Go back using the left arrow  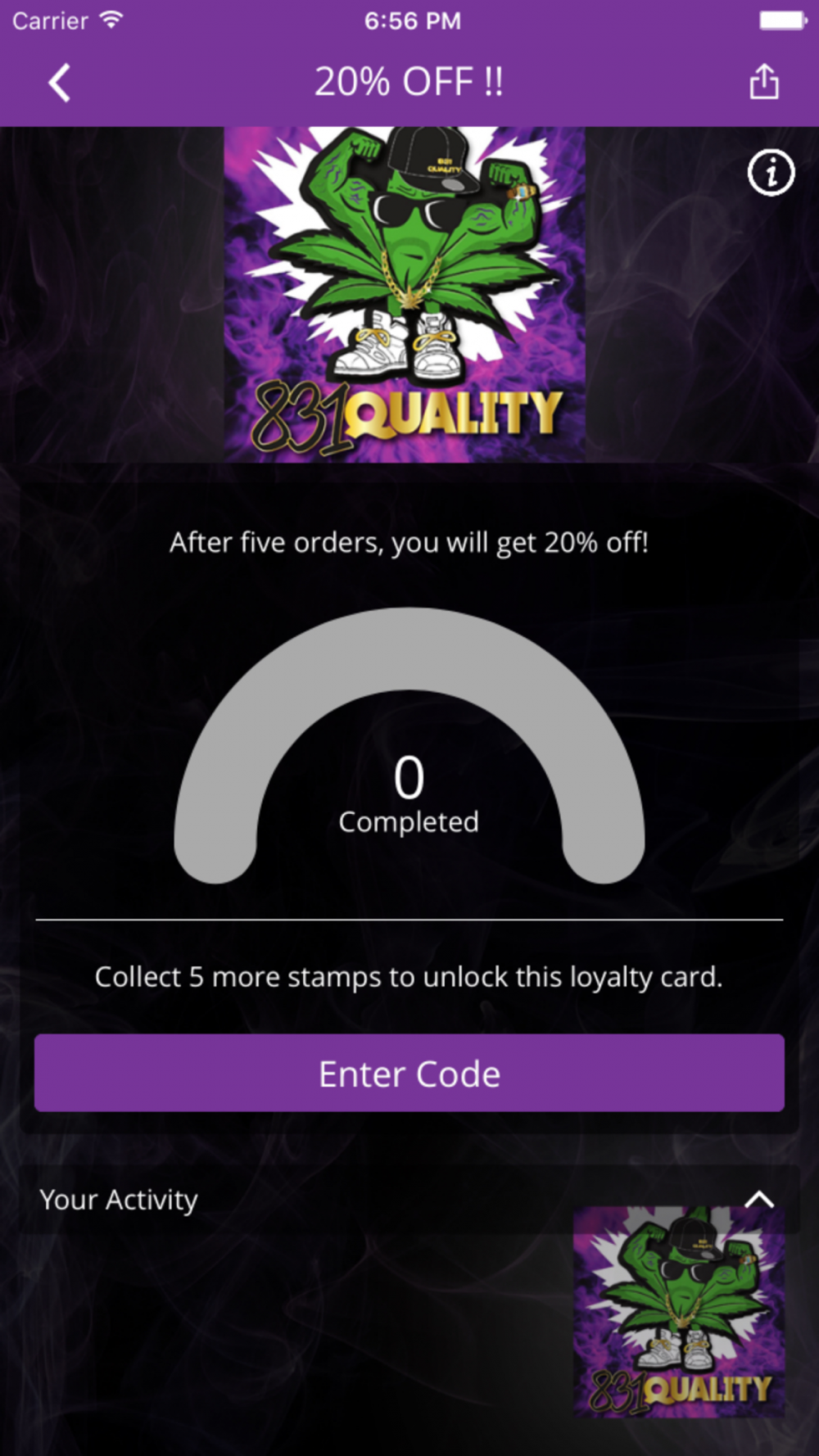coord(59,83)
